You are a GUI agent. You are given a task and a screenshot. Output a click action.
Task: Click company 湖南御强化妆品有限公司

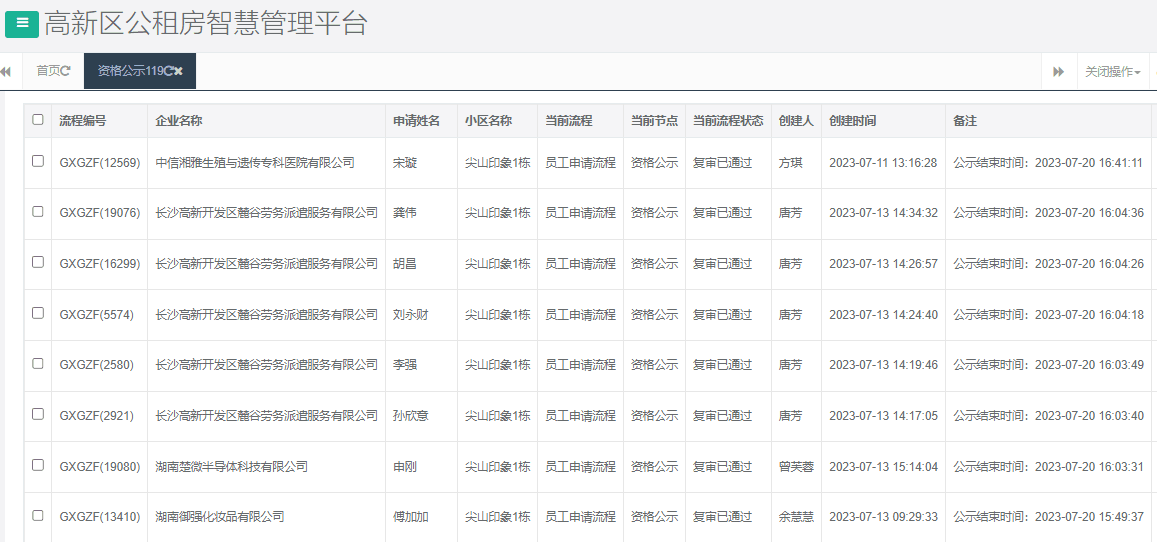(220, 517)
